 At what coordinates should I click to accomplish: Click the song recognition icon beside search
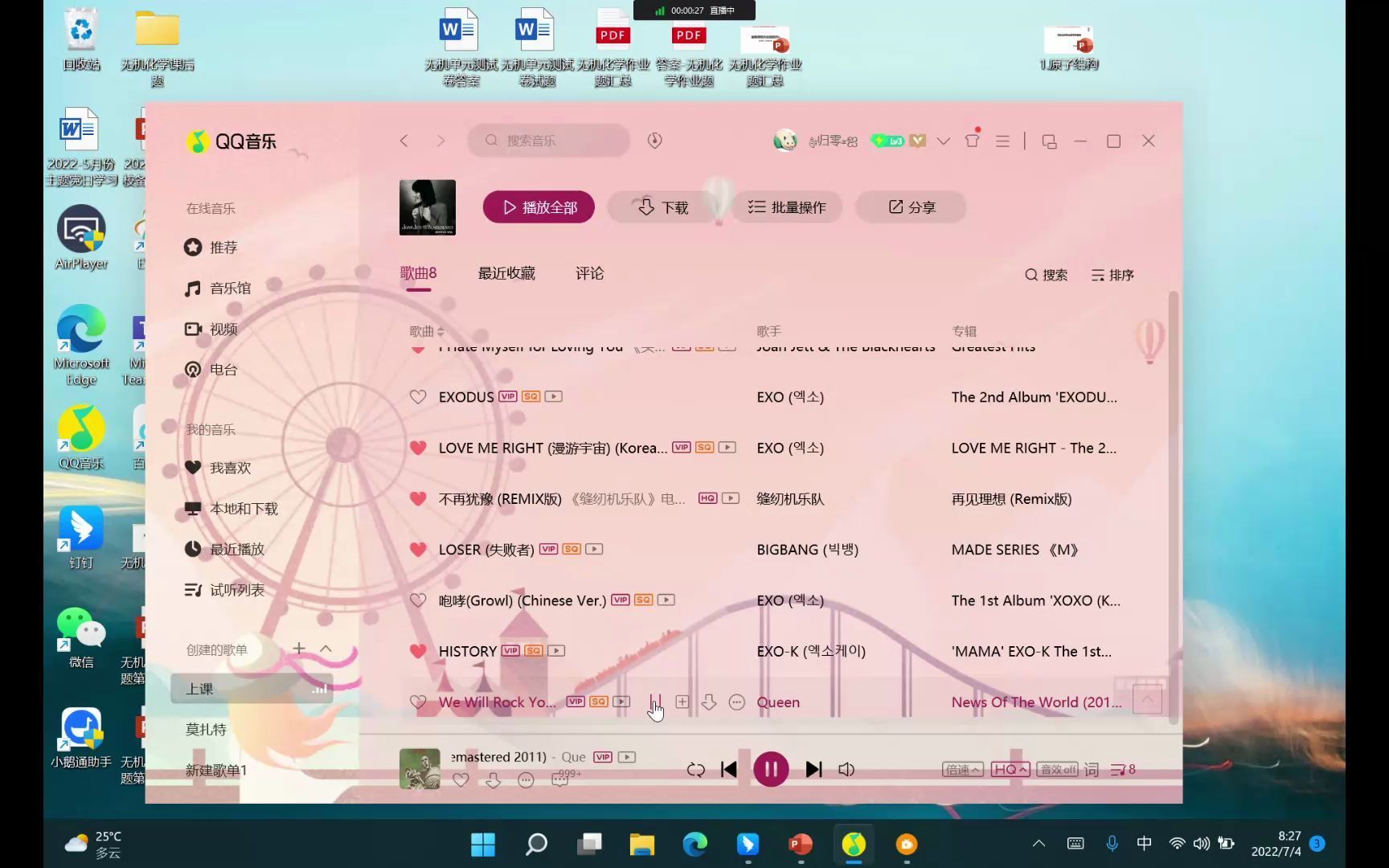click(x=655, y=141)
